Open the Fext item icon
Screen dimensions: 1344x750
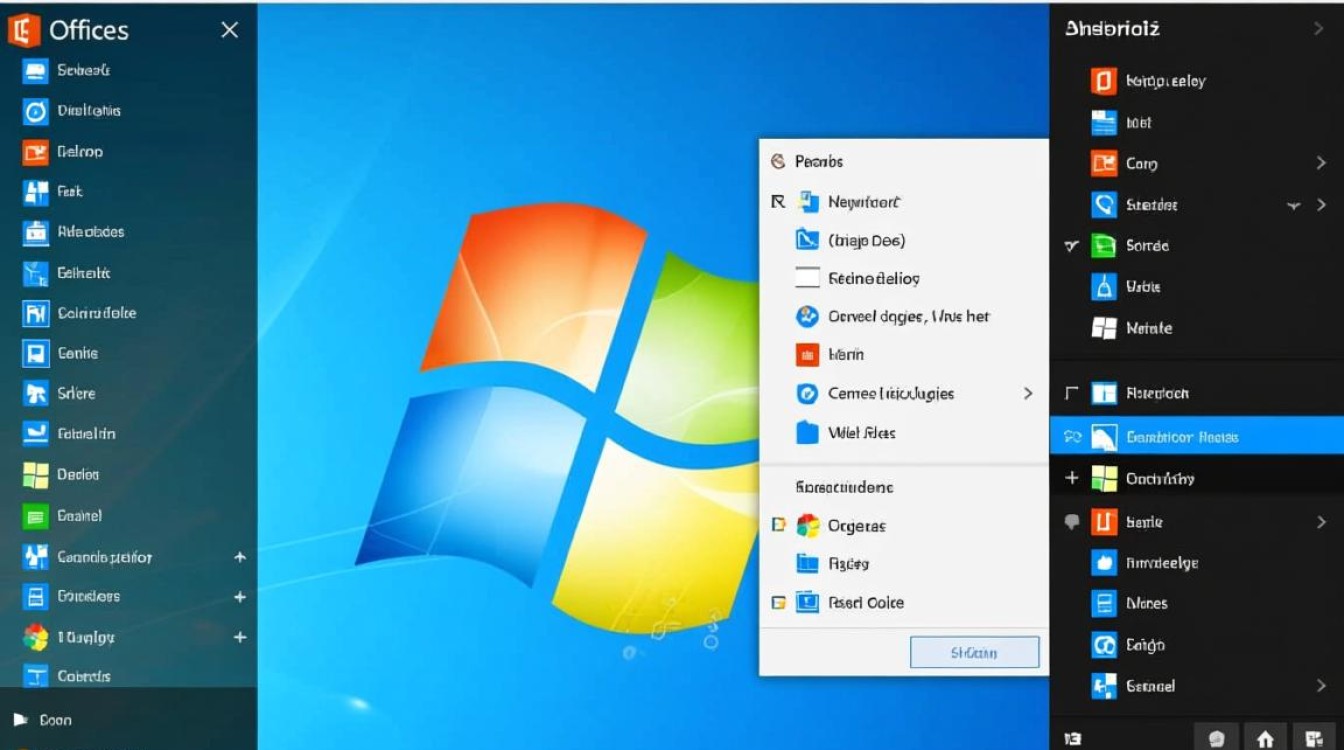pos(36,192)
